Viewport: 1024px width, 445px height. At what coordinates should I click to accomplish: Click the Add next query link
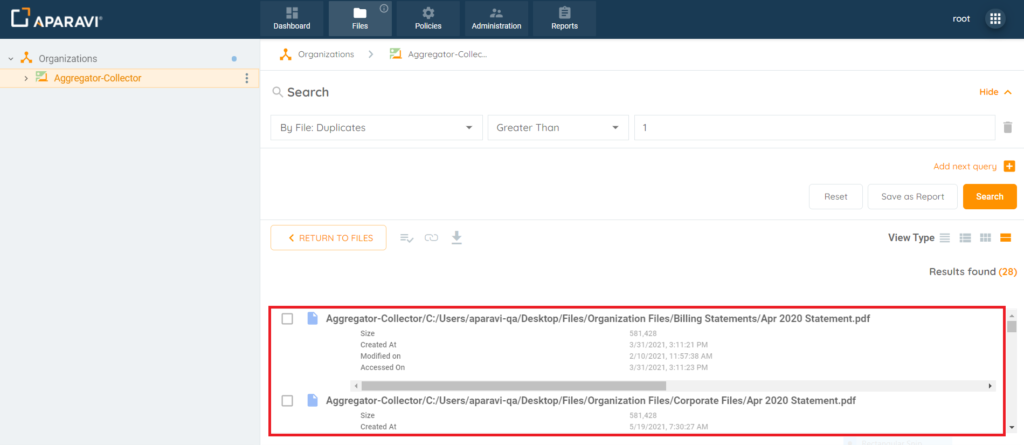point(965,167)
